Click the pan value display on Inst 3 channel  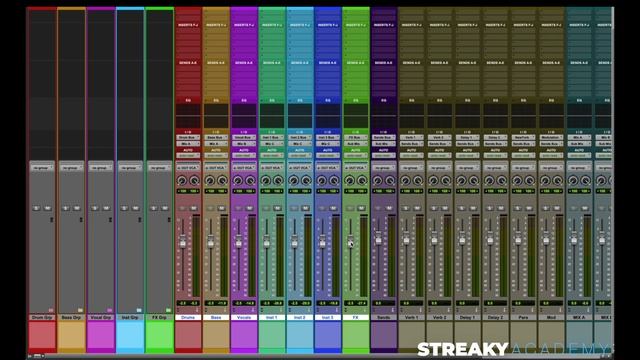pos(328,191)
